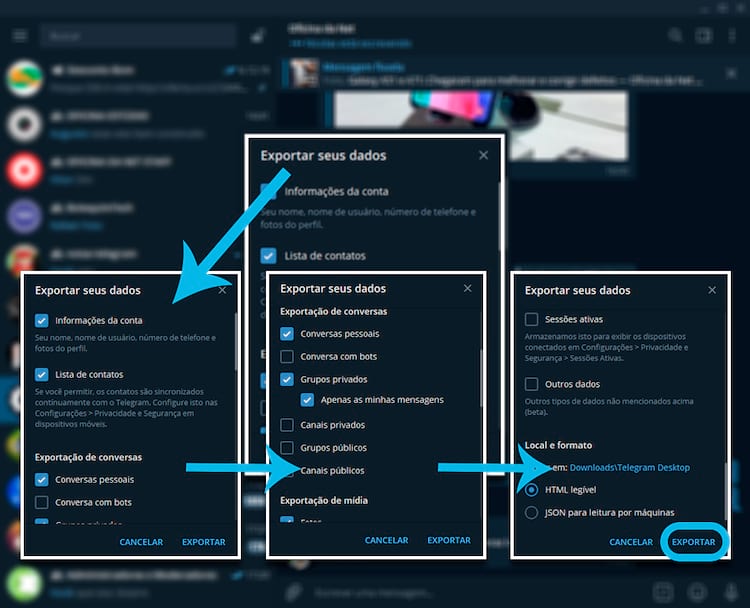Enable the Sessões ativas checkbox

pyautogui.click(x=532, y=320)
